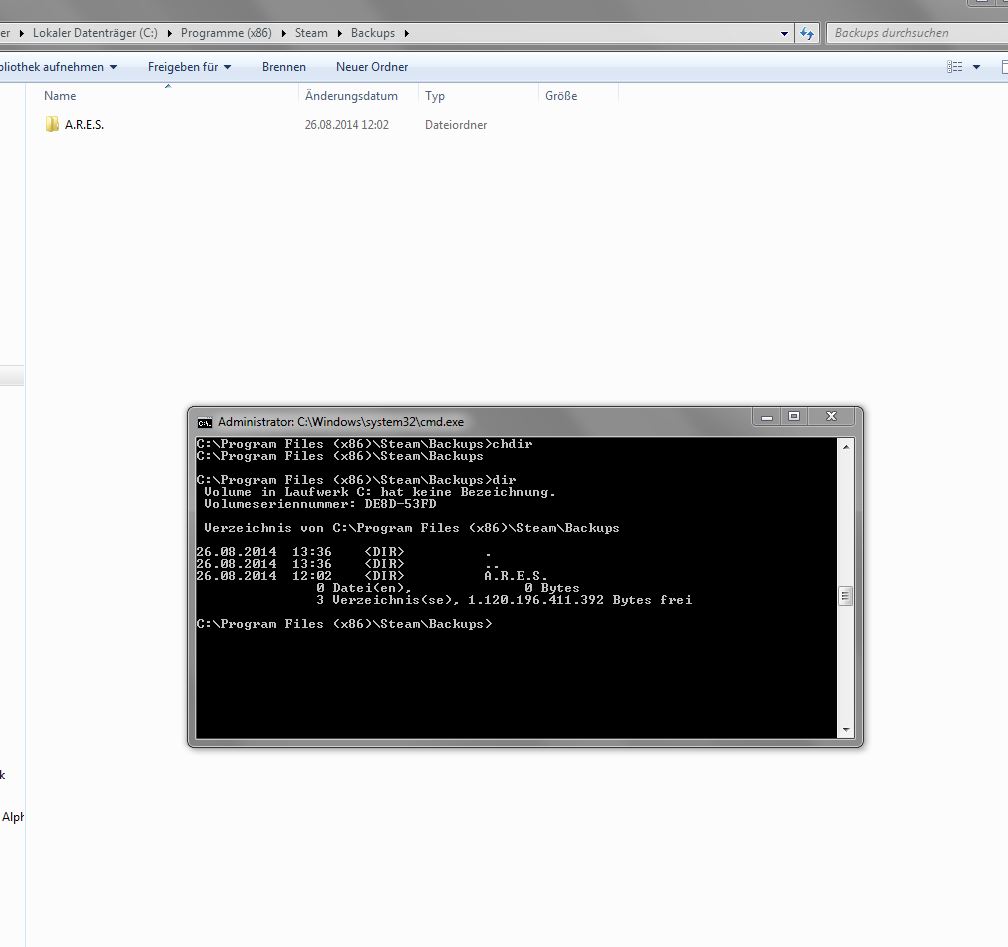The width and height of the screenshot is (1008, 947).
Task: Expand breadcrumb arrow after Backups
Action: (x=406, y=33)
